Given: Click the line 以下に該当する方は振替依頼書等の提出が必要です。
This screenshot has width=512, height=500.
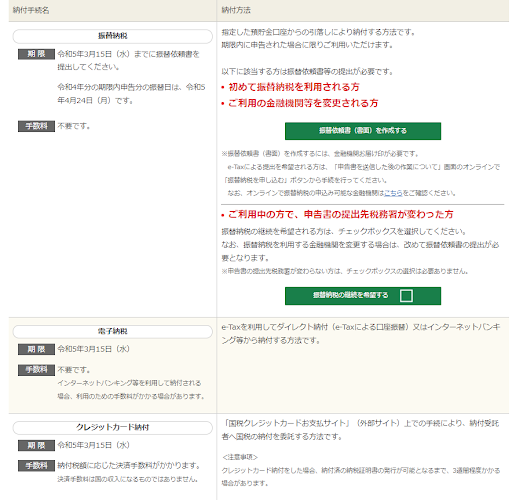Looking at the screenshot, I should click(307, 72).
